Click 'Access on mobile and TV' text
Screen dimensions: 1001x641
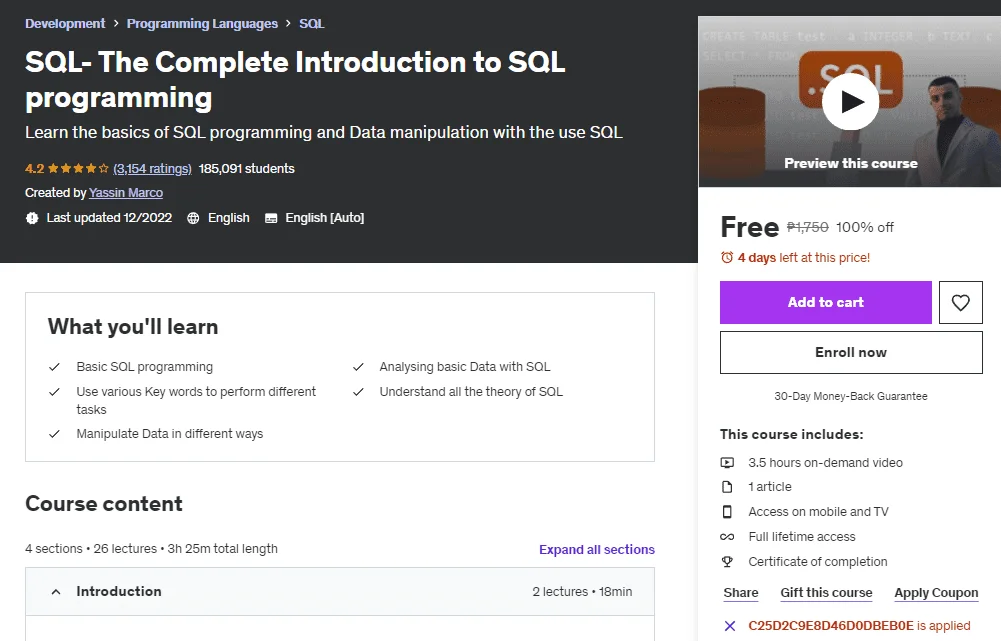pyautogui.click(x=818, y=511)
